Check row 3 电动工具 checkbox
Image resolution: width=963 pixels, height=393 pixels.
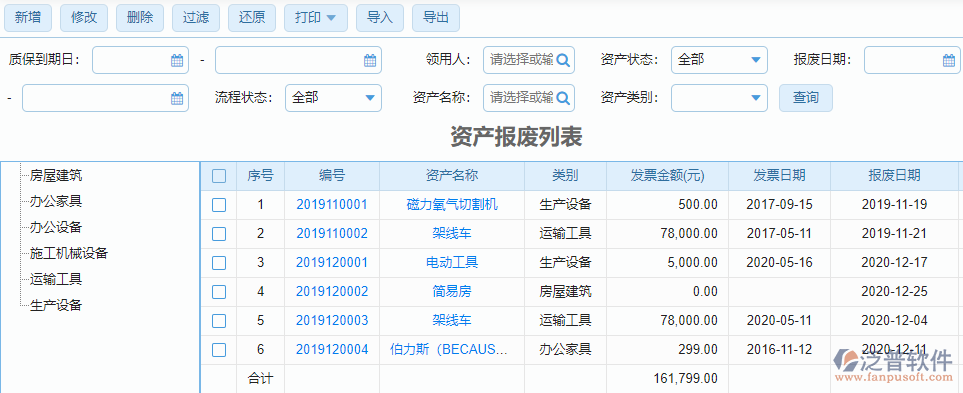[x=219, y=263]
